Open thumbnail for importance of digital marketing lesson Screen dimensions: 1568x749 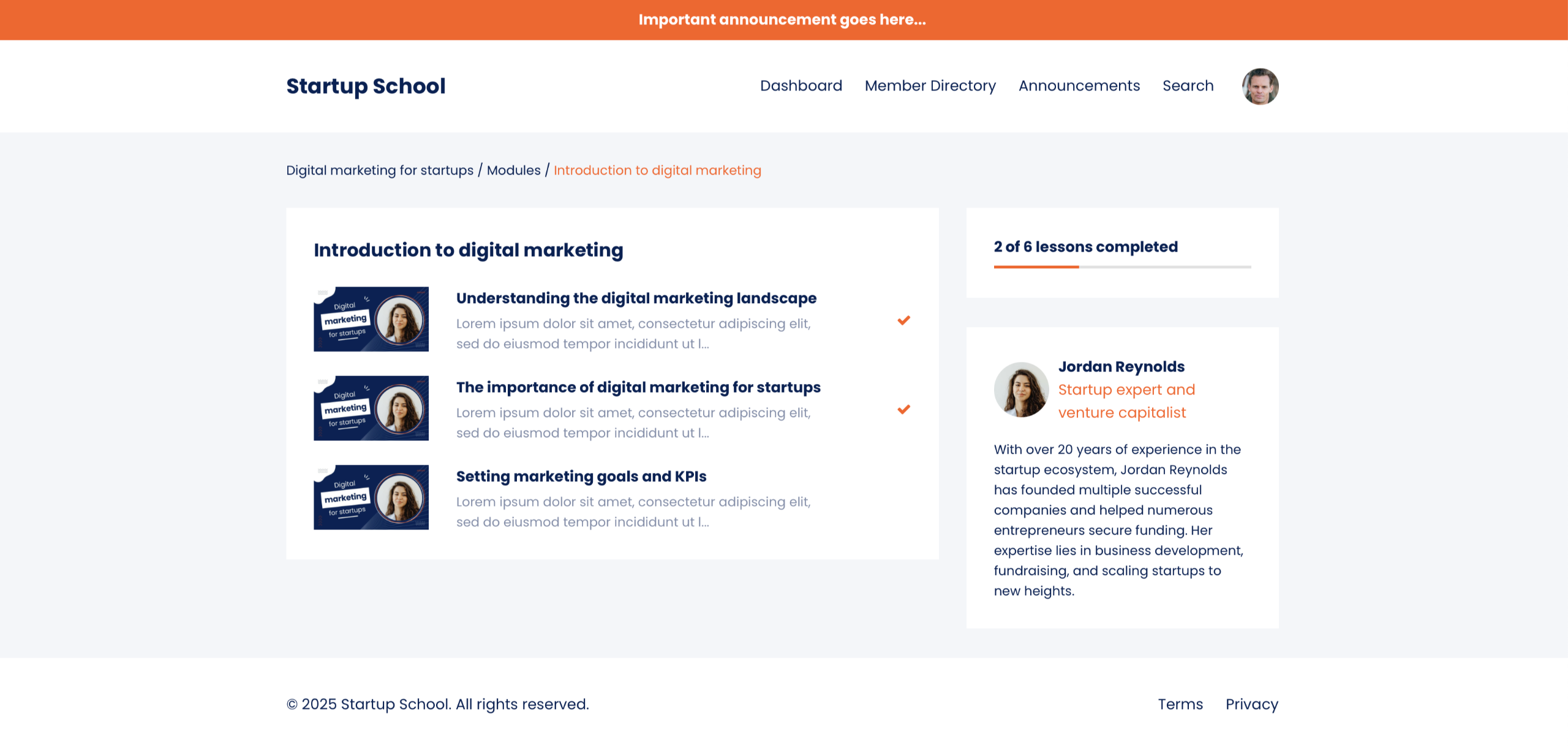[x=371, y=408]
